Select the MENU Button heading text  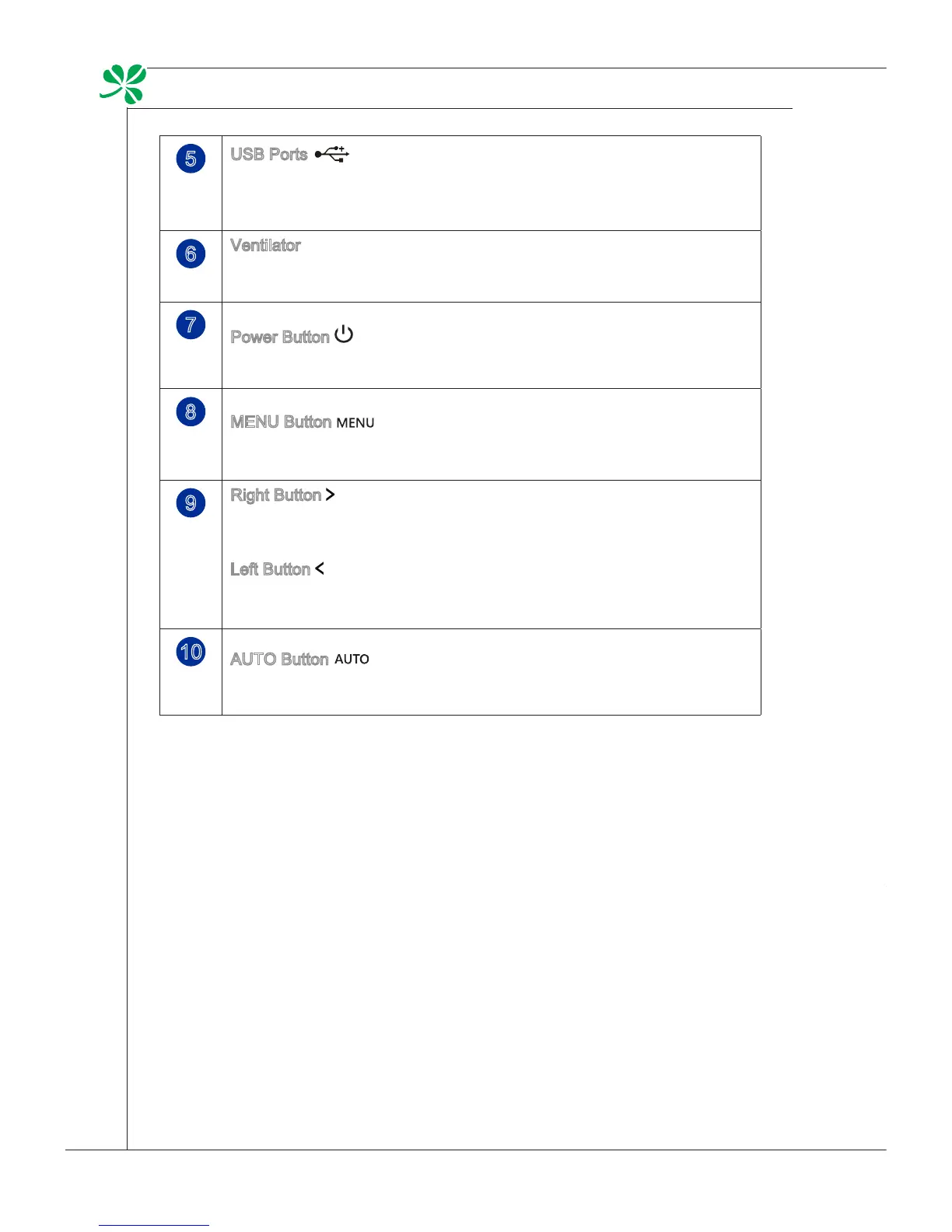coord(281,422)
